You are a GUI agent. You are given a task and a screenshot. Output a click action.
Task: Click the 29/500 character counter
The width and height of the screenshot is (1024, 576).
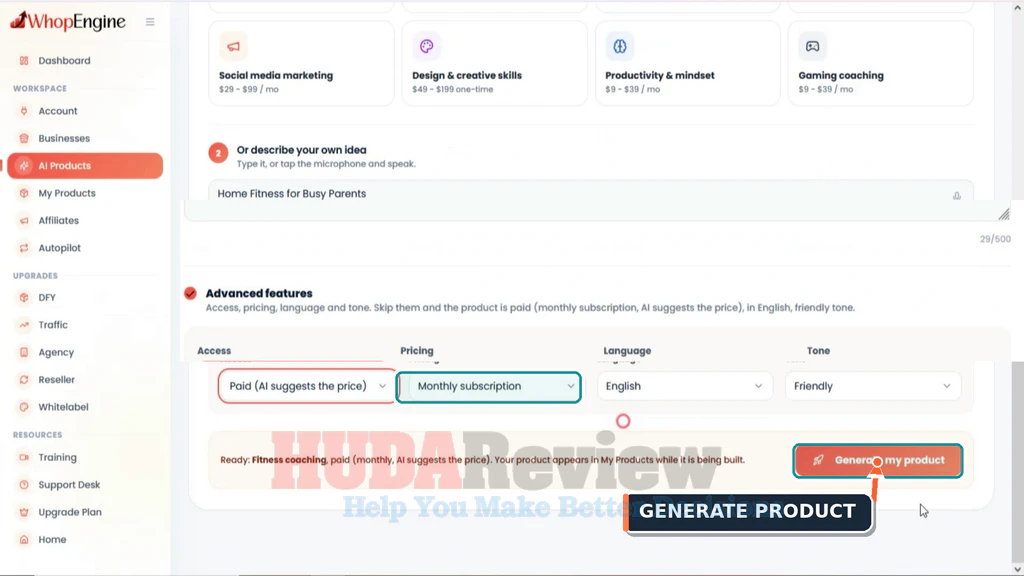[995, 239]
